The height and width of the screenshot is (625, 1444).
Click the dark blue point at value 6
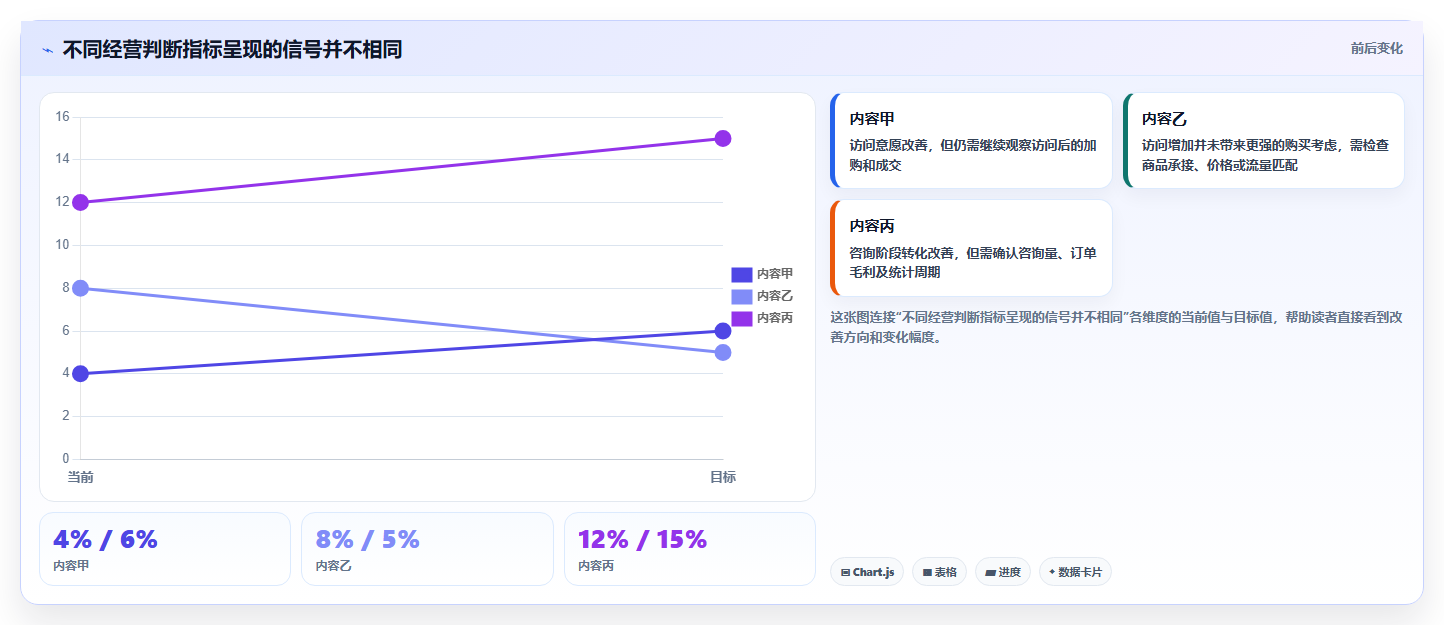[723, 331]
